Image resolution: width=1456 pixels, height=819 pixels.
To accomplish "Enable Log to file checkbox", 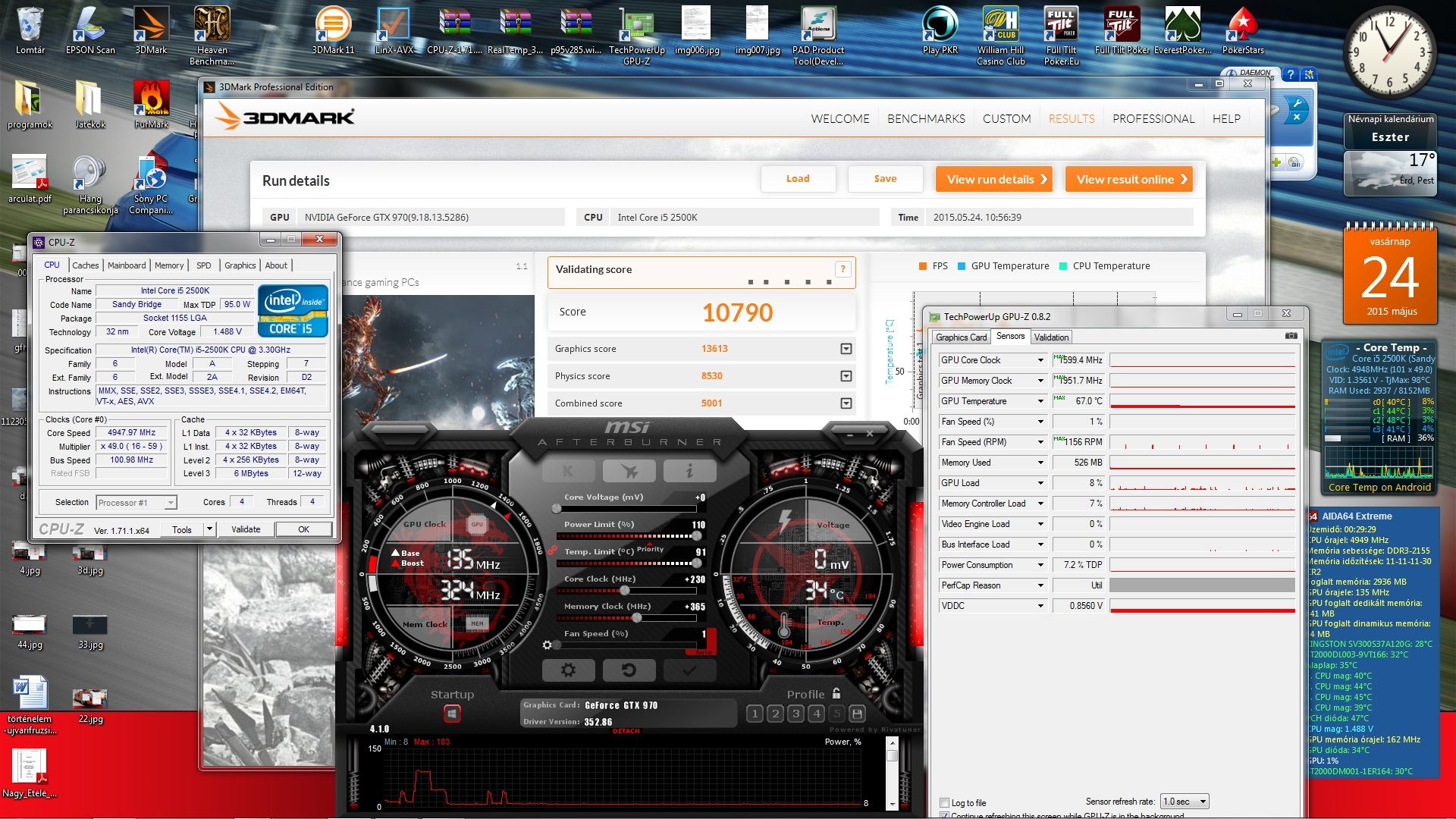I will coord(944,802).
